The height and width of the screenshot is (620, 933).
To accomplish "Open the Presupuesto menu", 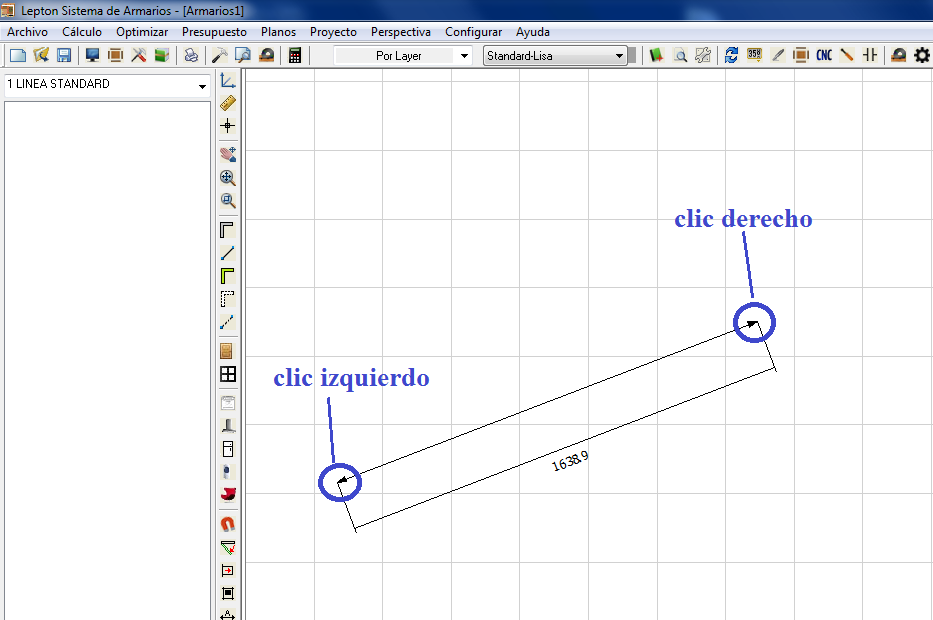I will pos(214,32).
